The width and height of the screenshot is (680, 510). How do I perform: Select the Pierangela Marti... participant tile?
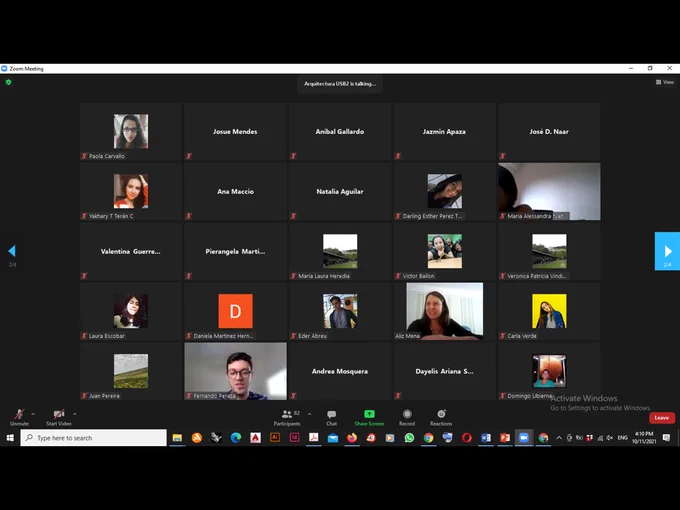(x=235, y=251)
